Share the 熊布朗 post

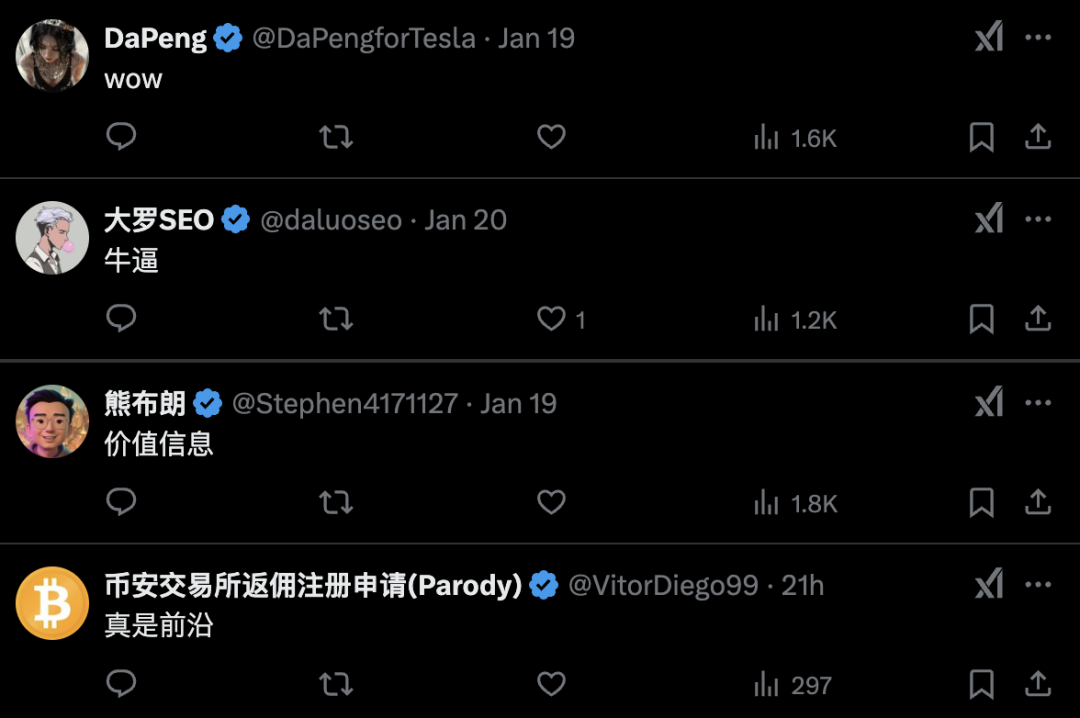pyautogui.click(x=1038, y=502)
